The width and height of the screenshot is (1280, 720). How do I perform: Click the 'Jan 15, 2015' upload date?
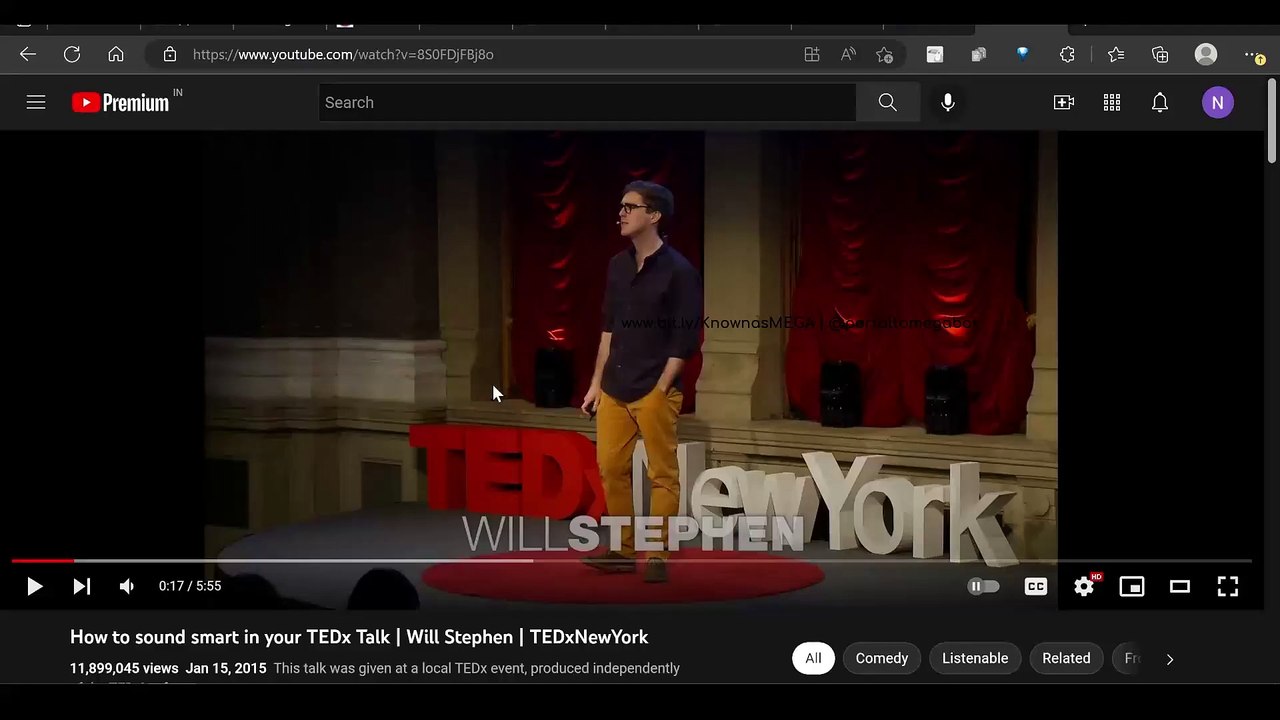(226, 668)
